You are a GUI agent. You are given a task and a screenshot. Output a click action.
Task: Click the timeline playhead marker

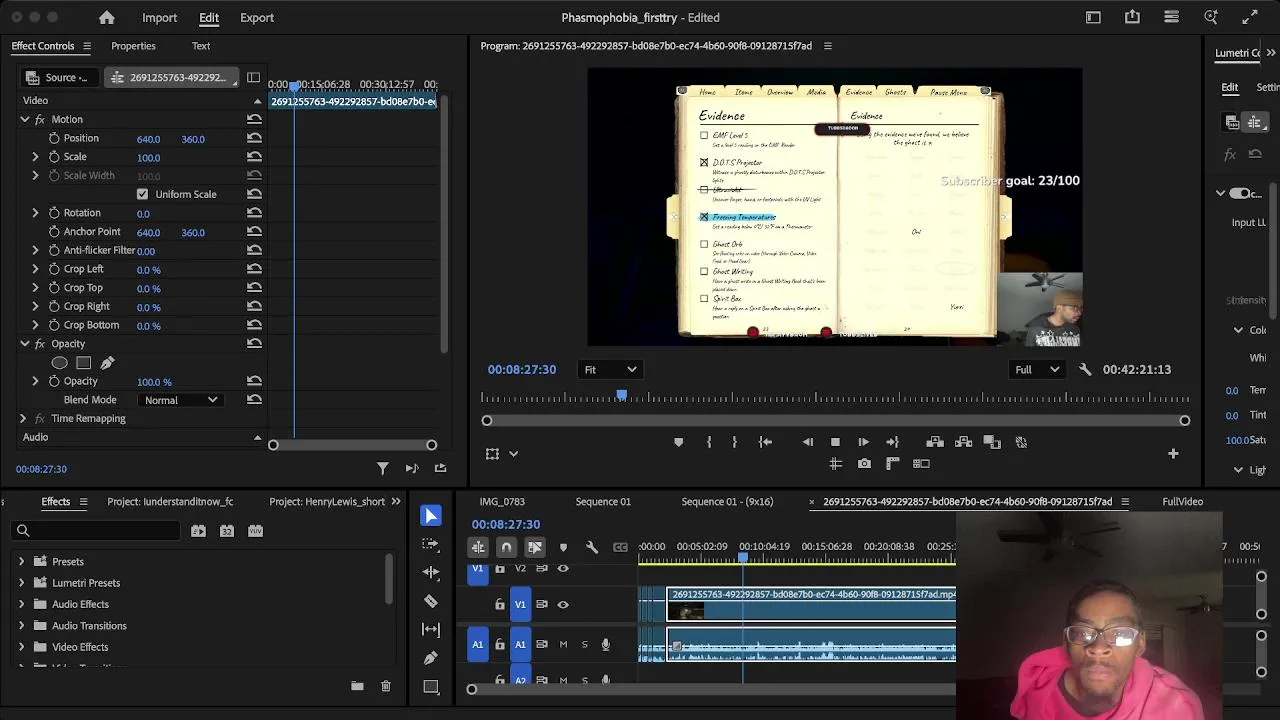point(743,557)
